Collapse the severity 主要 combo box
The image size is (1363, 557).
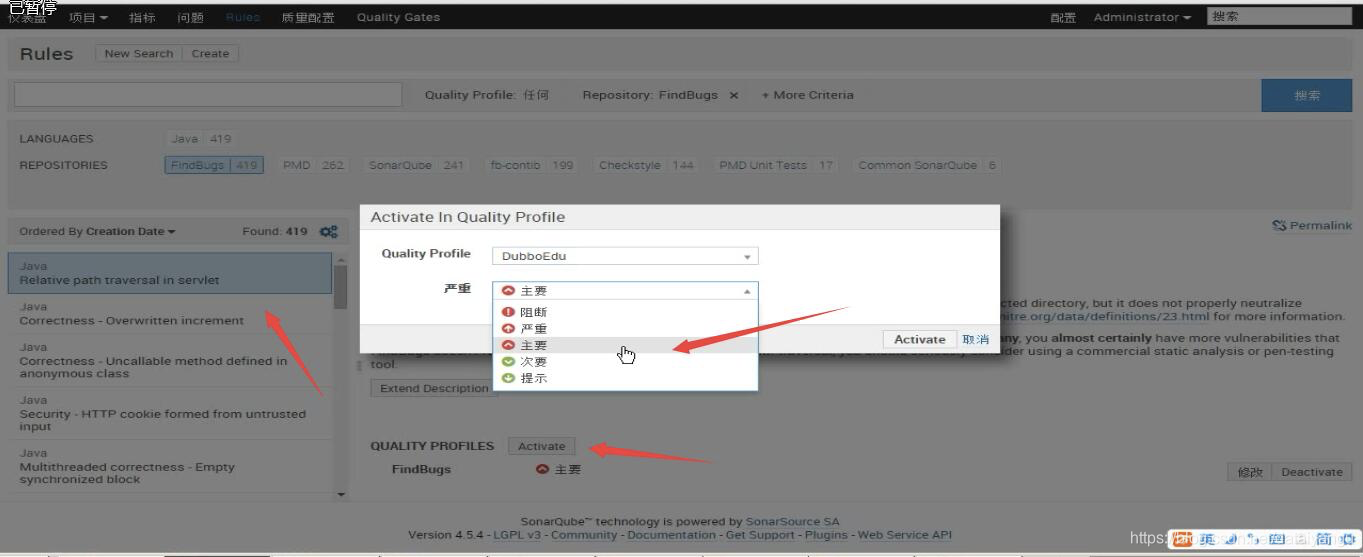pos(624,291)
